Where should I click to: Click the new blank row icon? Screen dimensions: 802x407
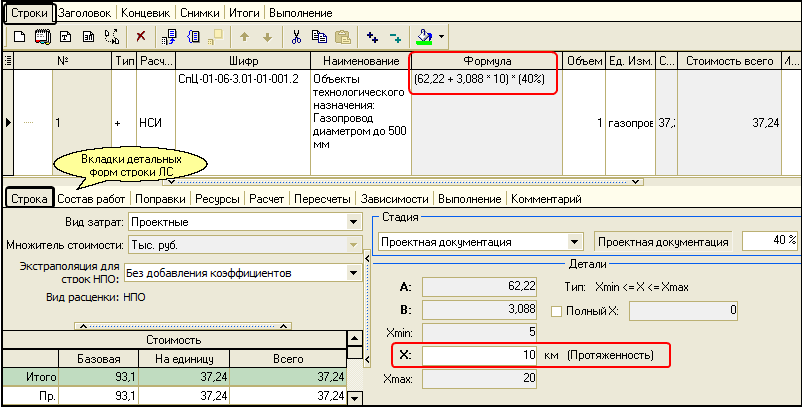pyautogui.click(x=19, y=37)
